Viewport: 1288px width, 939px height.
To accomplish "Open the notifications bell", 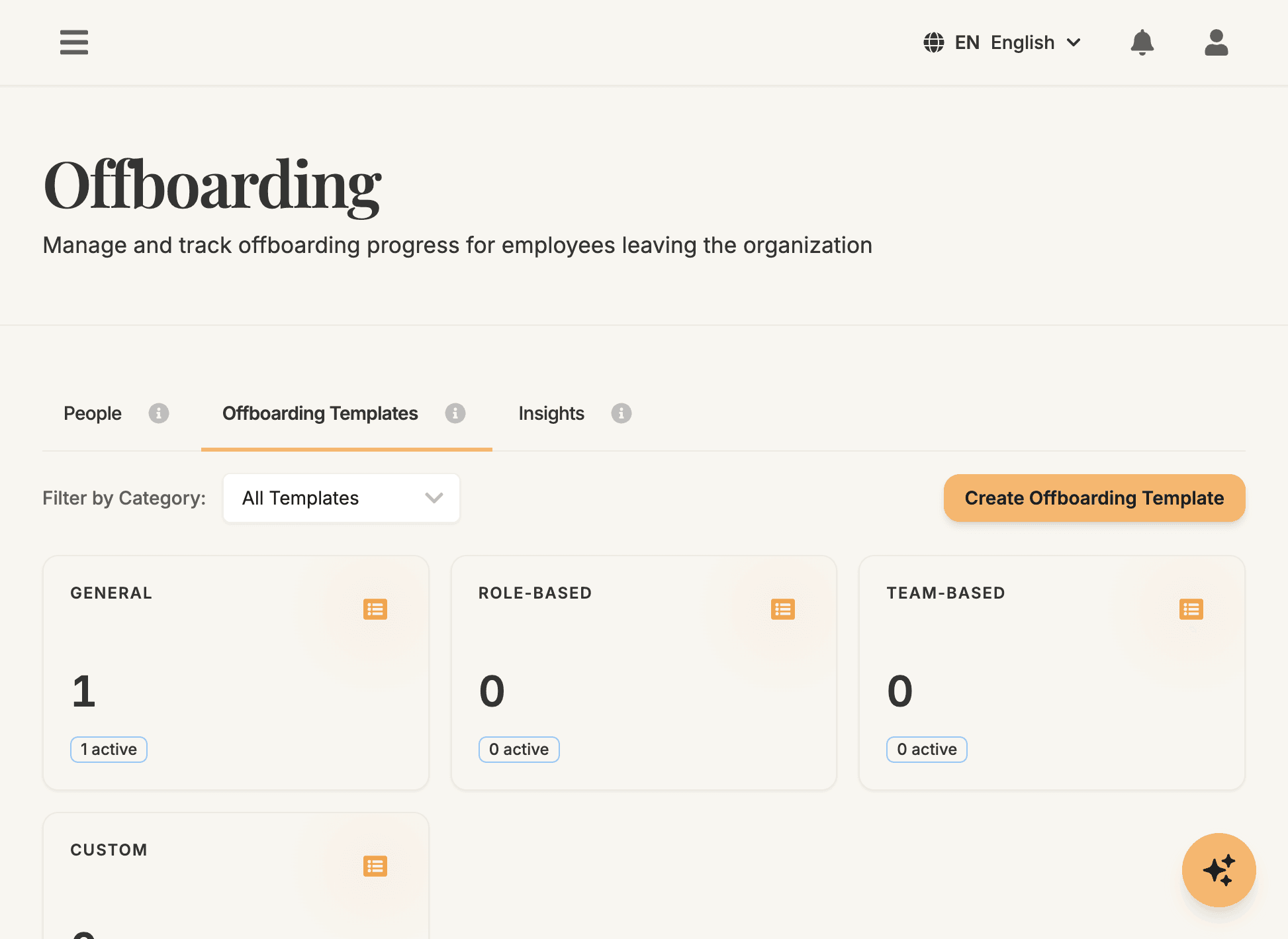I will tap(1142, 42).
